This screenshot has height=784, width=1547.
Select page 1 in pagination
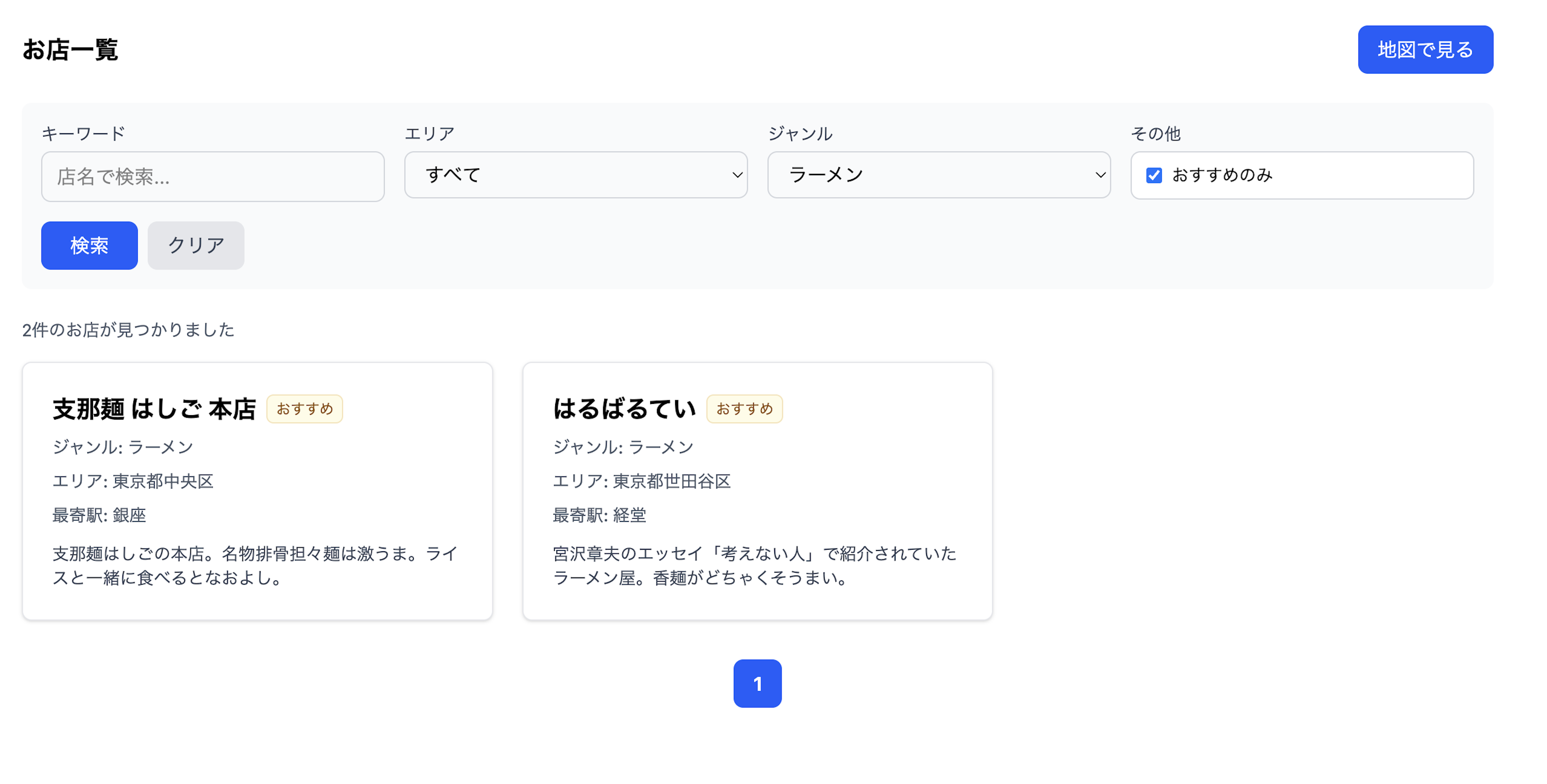757,683
